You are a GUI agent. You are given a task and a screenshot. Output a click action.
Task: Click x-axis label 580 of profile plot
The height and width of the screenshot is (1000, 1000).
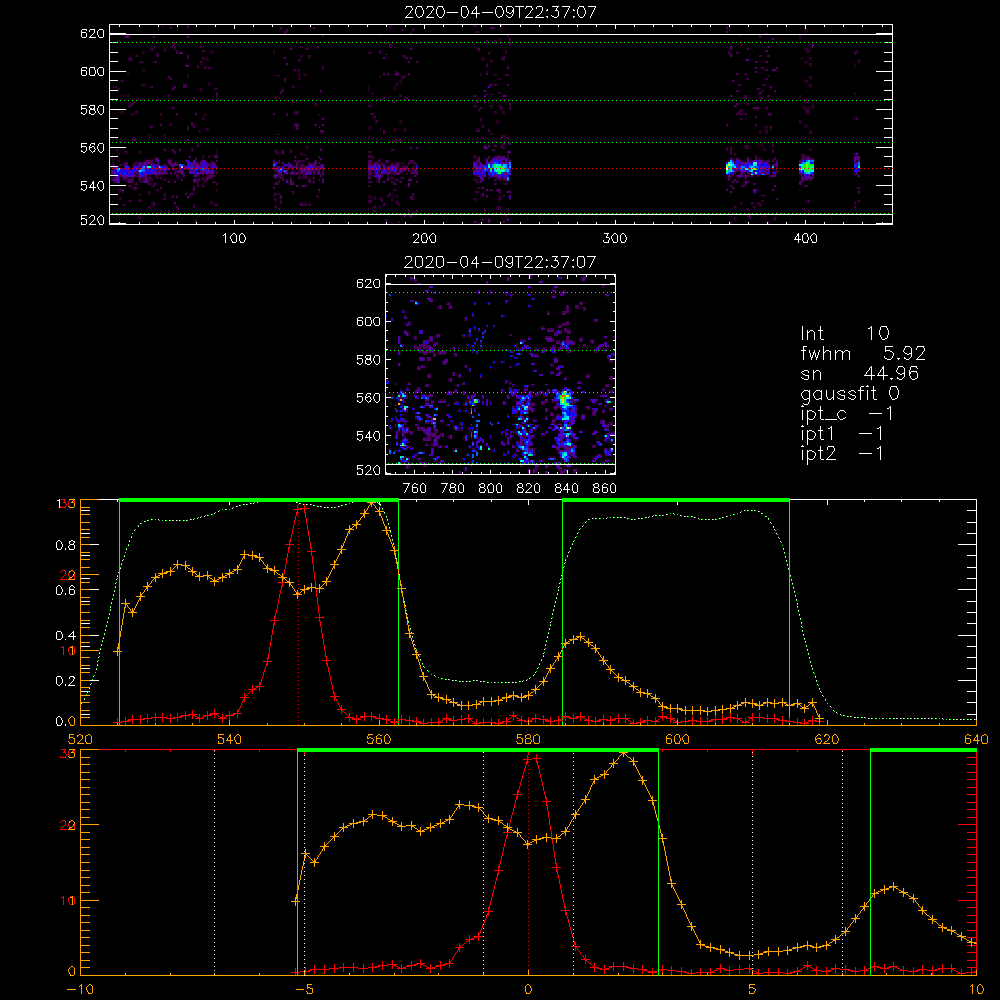point(528,740)
